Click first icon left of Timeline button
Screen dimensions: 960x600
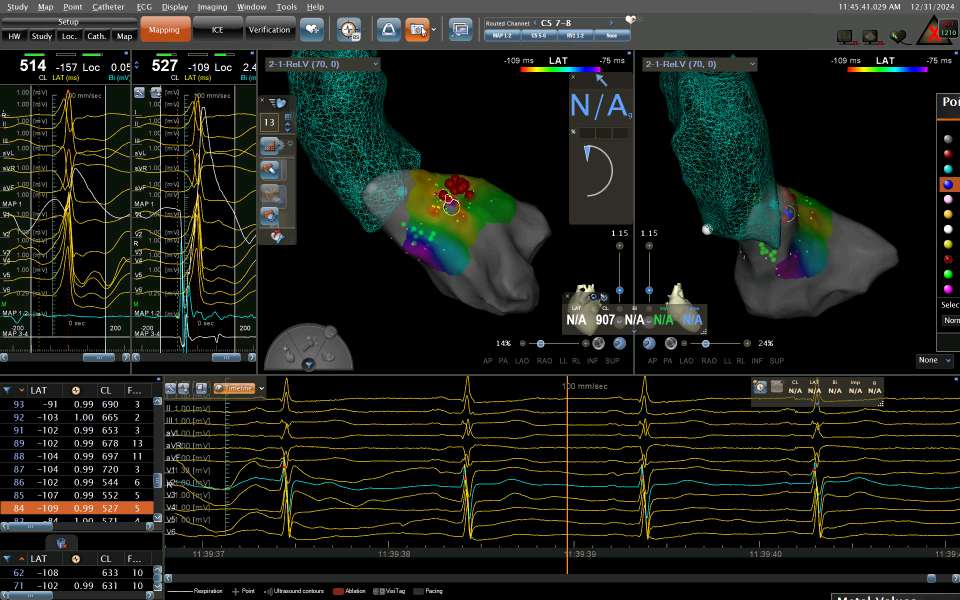pos(171,388)
